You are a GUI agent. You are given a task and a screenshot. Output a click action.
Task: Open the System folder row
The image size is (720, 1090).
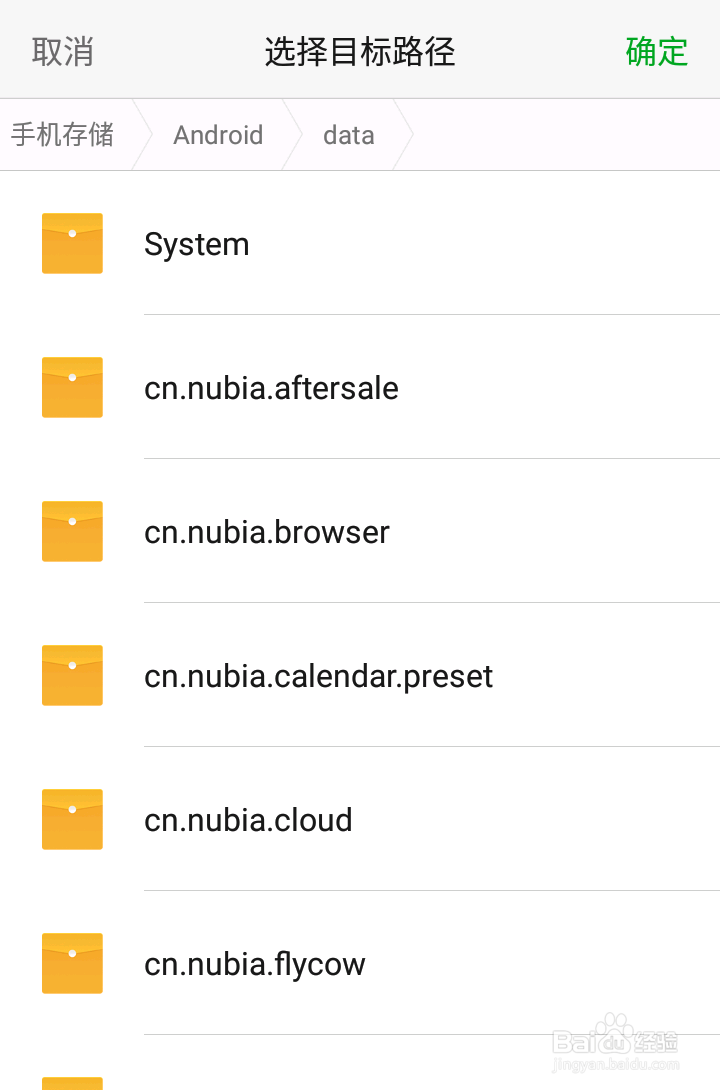pyautogui.click(x=360, y=243)
